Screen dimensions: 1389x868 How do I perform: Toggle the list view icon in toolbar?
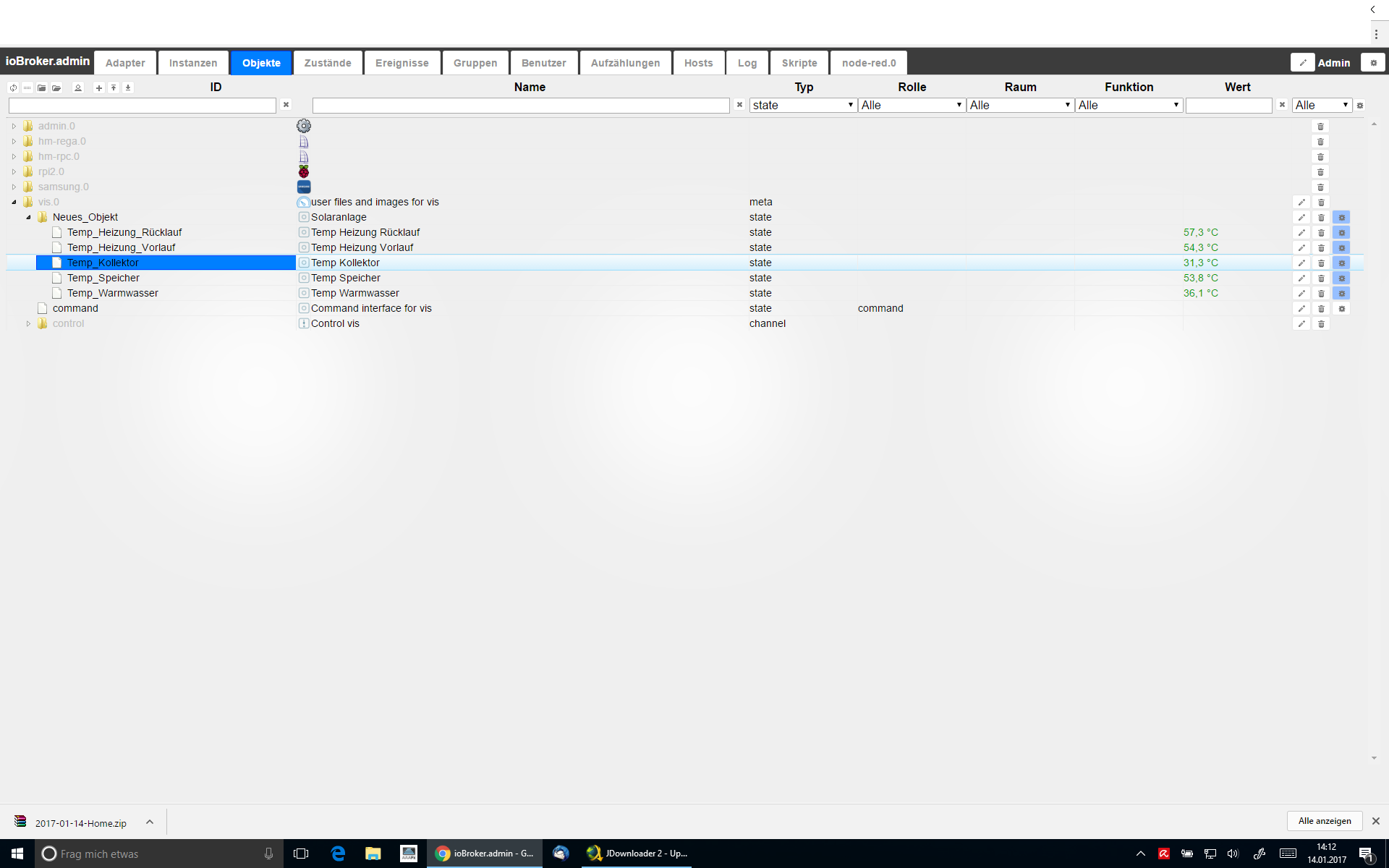point(27,88)
